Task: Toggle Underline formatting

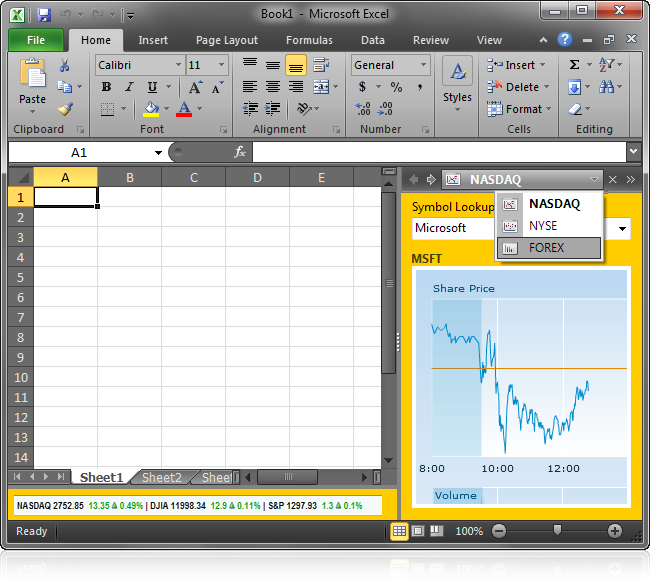Action: [153, 87]
